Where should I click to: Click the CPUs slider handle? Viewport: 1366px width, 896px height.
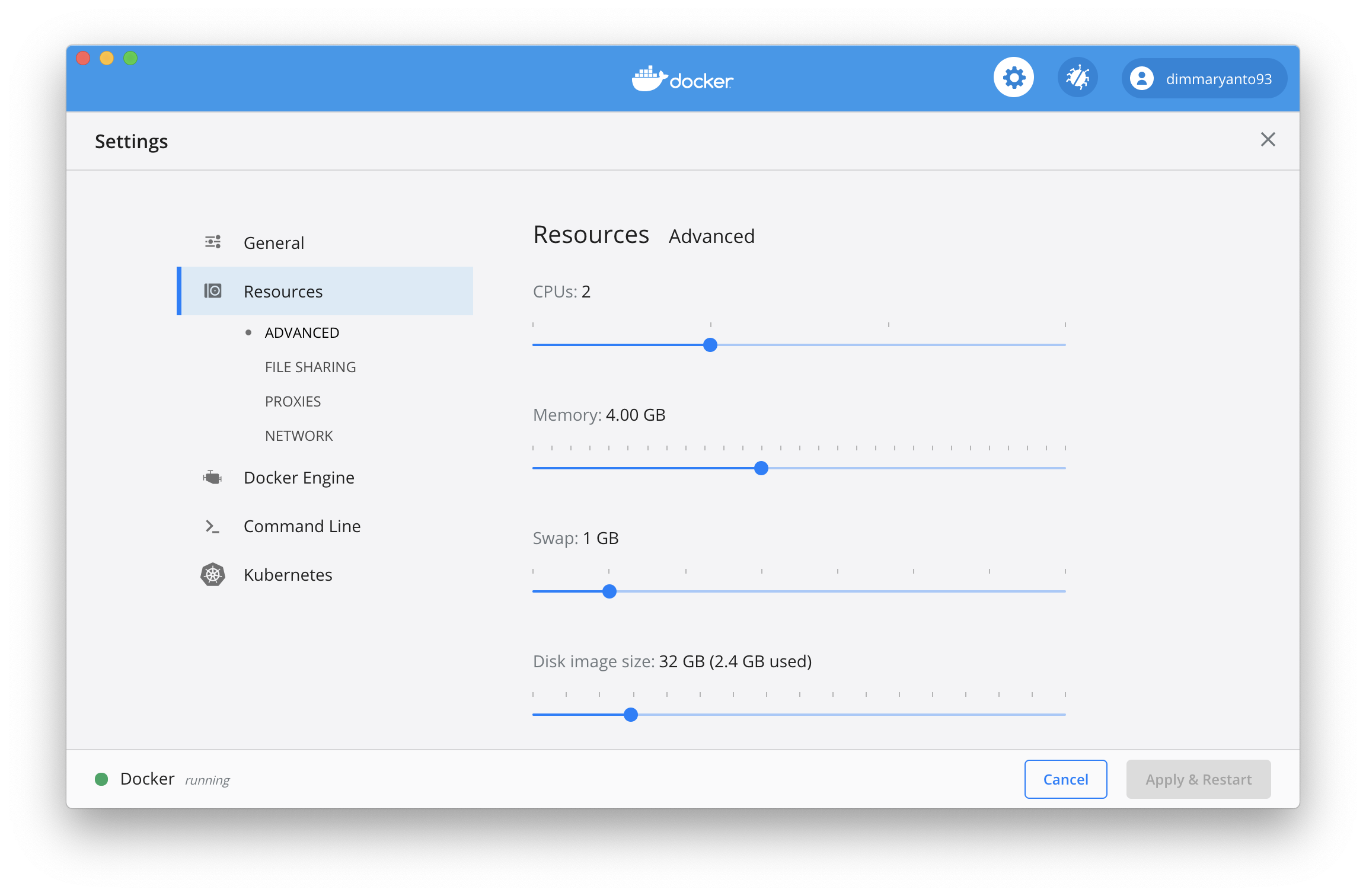tap(710, 345)
